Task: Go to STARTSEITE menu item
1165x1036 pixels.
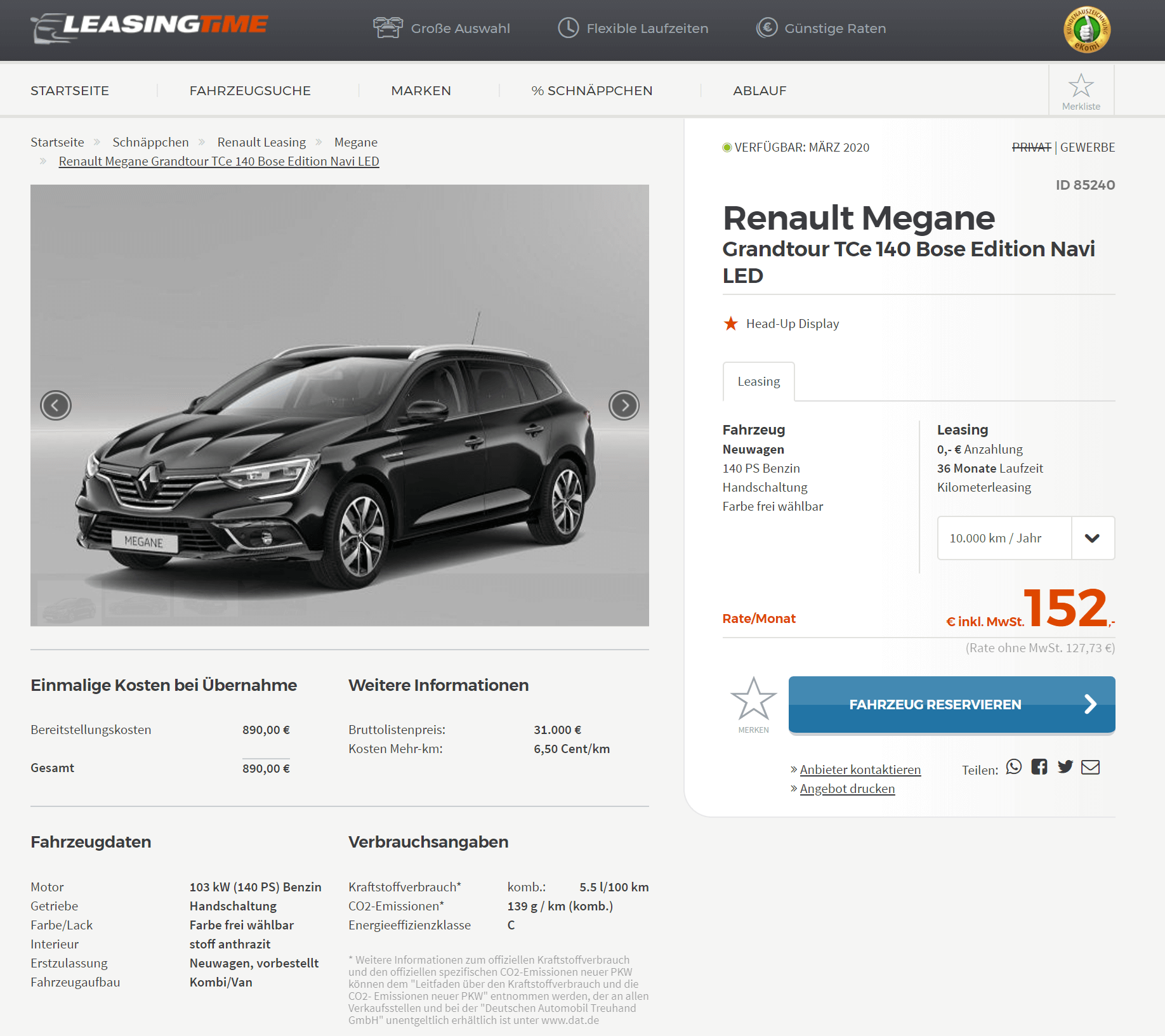Action: [70, 91]
